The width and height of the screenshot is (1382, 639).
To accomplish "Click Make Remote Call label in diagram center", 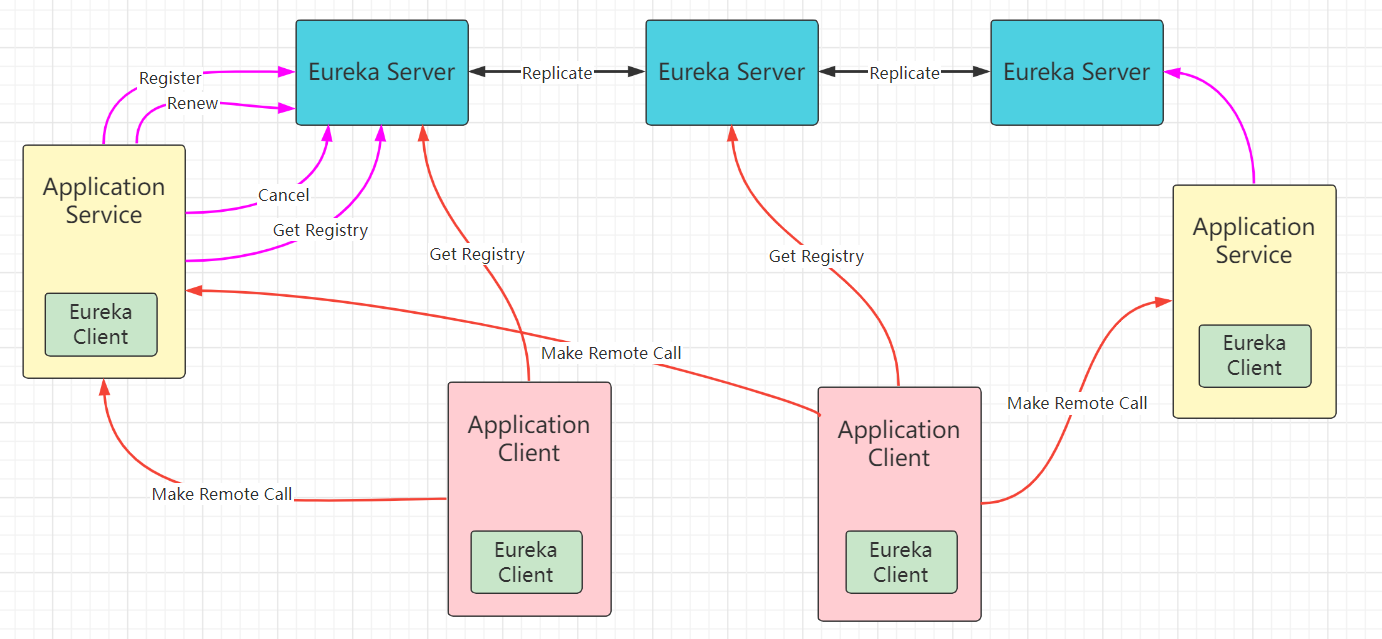I will pyautogui.click(x=611, y=353).
